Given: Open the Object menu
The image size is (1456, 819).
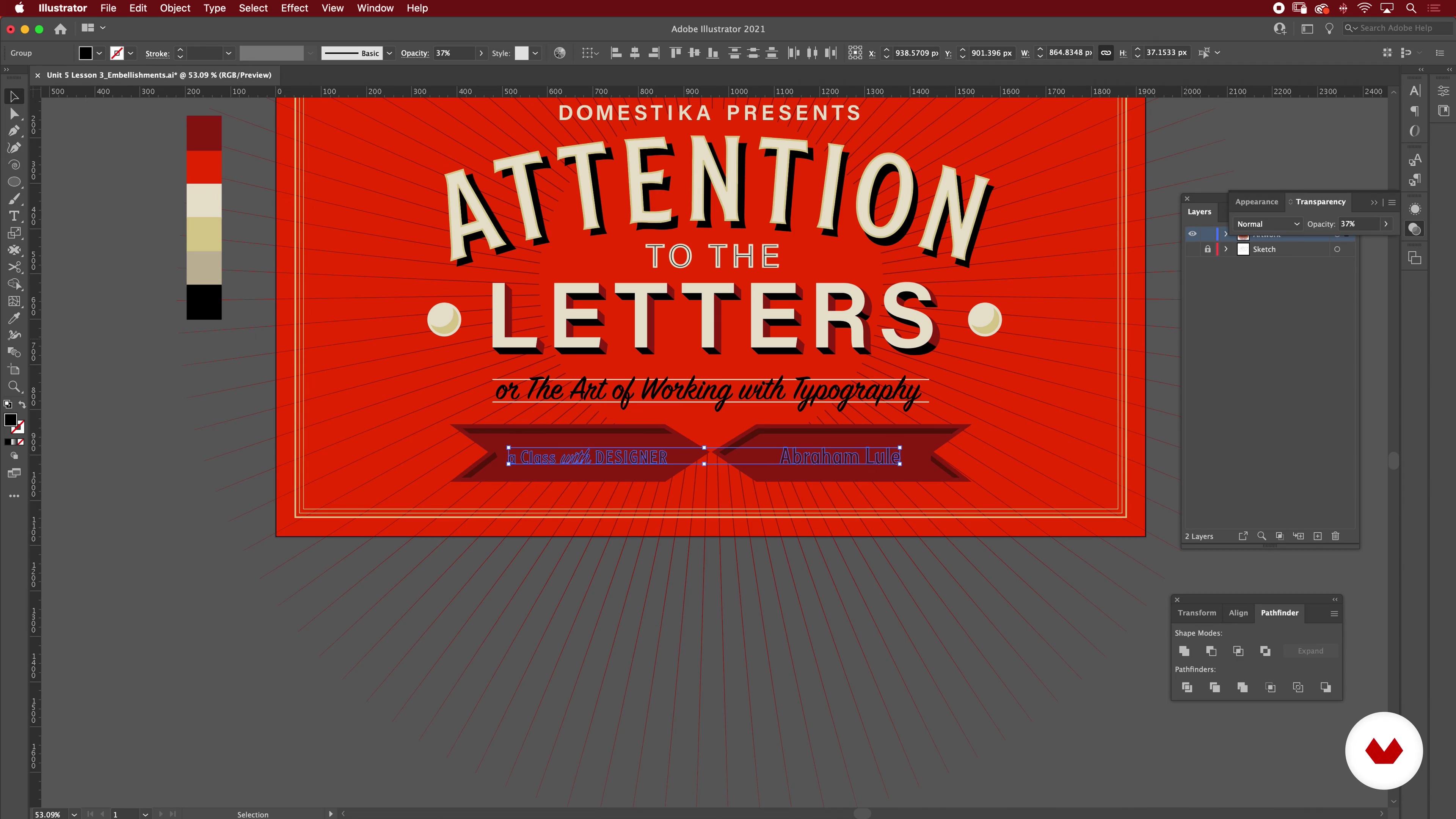Looking at the screenshot, I should tap(175, 8).
